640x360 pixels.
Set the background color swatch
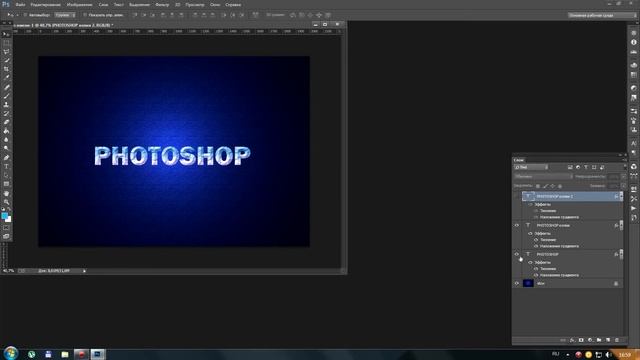(x=9, y=220)
